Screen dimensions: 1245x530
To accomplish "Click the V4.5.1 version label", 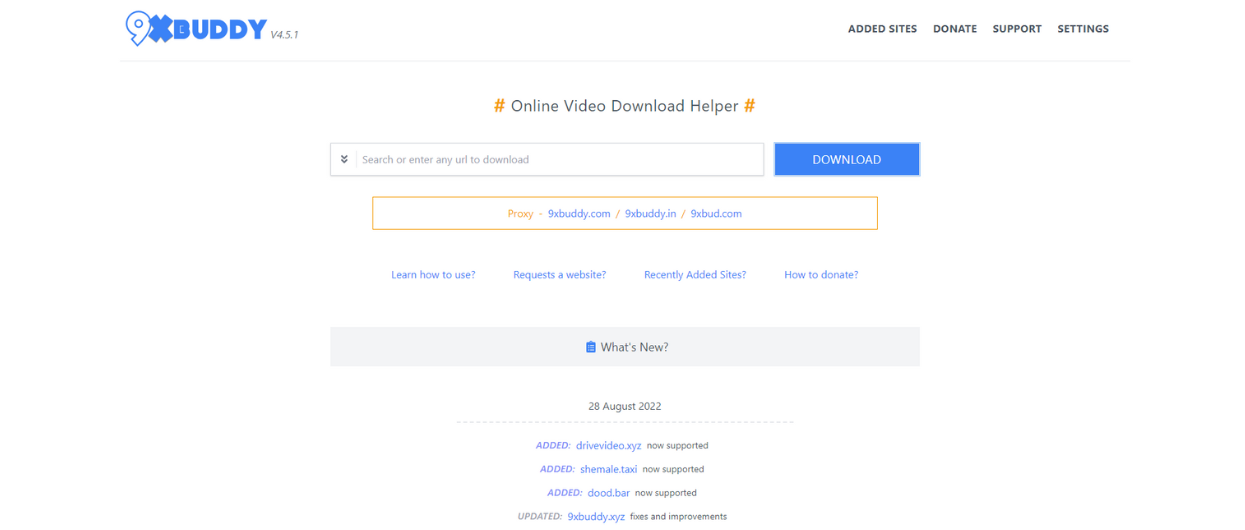I will (284, 35).
